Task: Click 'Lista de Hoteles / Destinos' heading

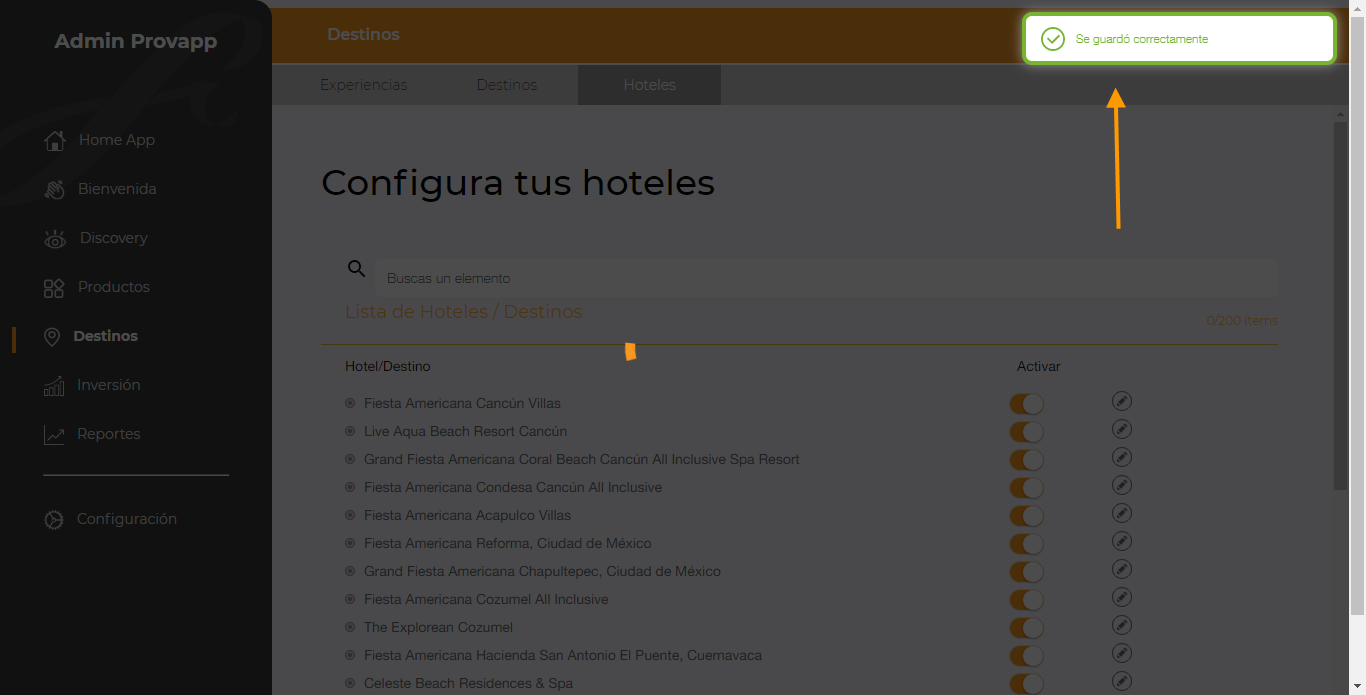Action: click(464, 312)
